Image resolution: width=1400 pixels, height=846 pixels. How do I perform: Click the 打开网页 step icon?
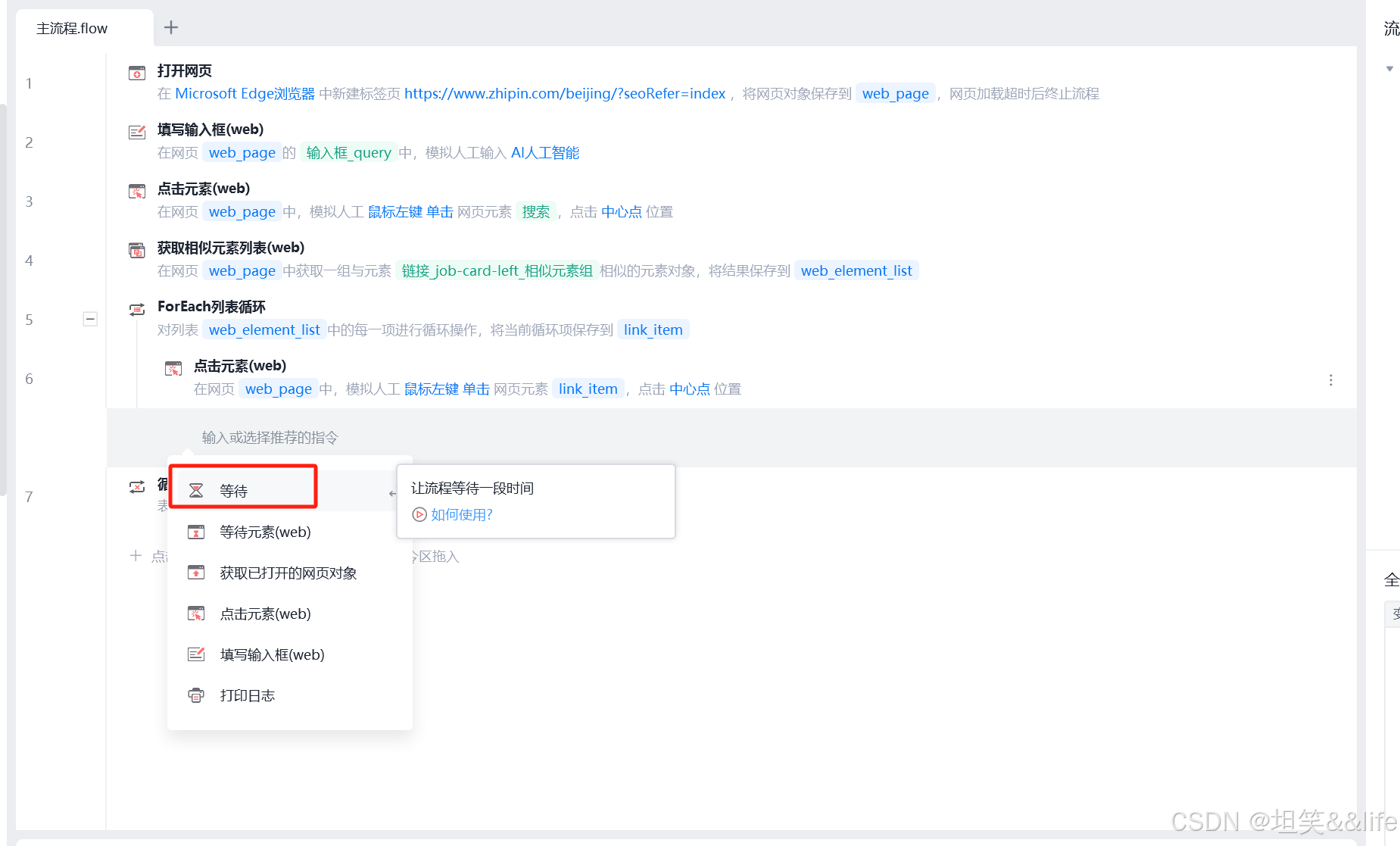(137, 73)
